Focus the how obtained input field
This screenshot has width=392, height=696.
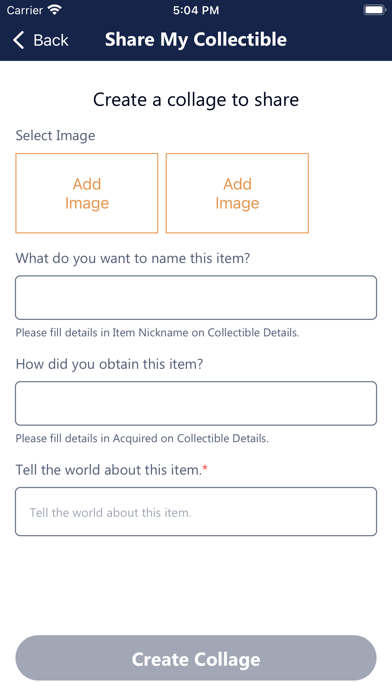click(196, 403)
